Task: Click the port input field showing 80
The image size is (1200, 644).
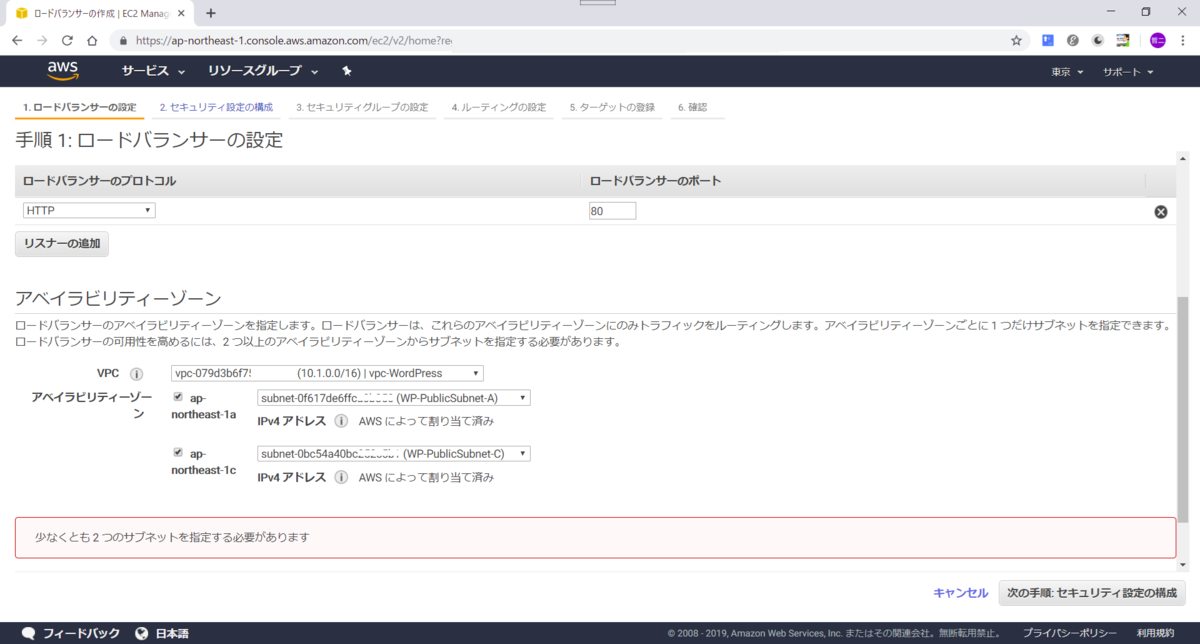Action: coord(612,210)
